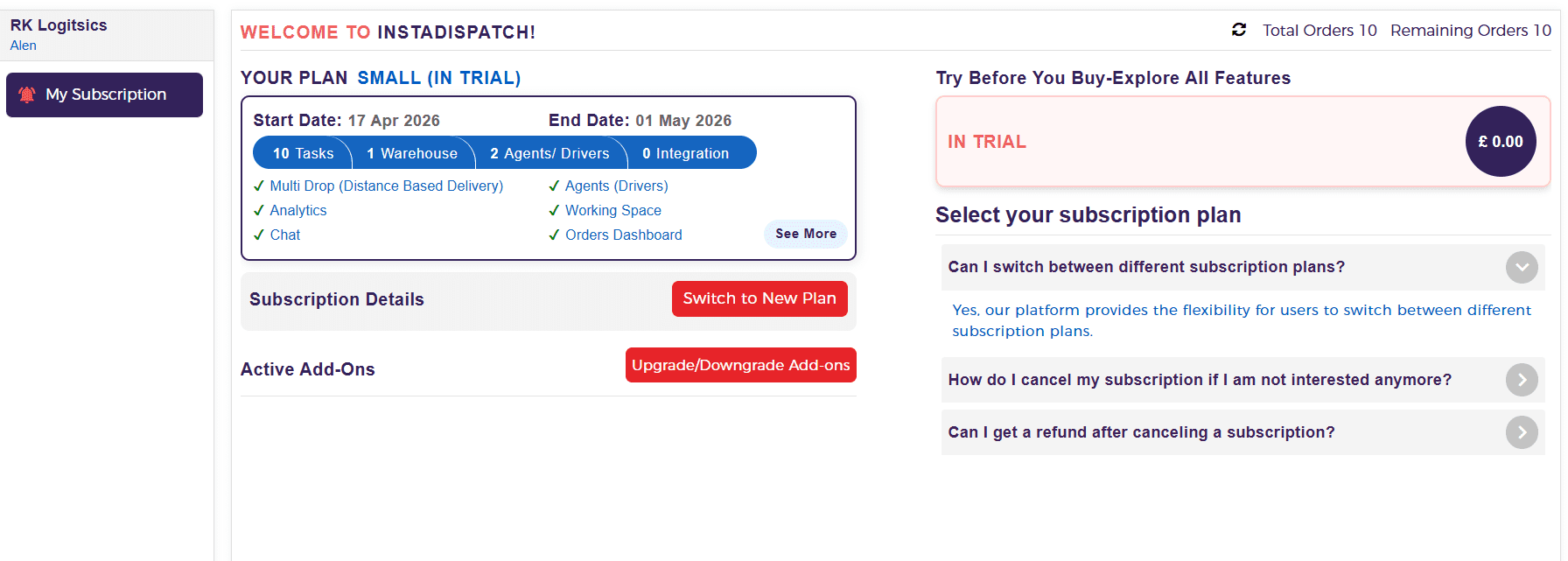Expand the cancel my subscription FAQ chevron
Screen dimensions: 1568x561
point(1522,380)
